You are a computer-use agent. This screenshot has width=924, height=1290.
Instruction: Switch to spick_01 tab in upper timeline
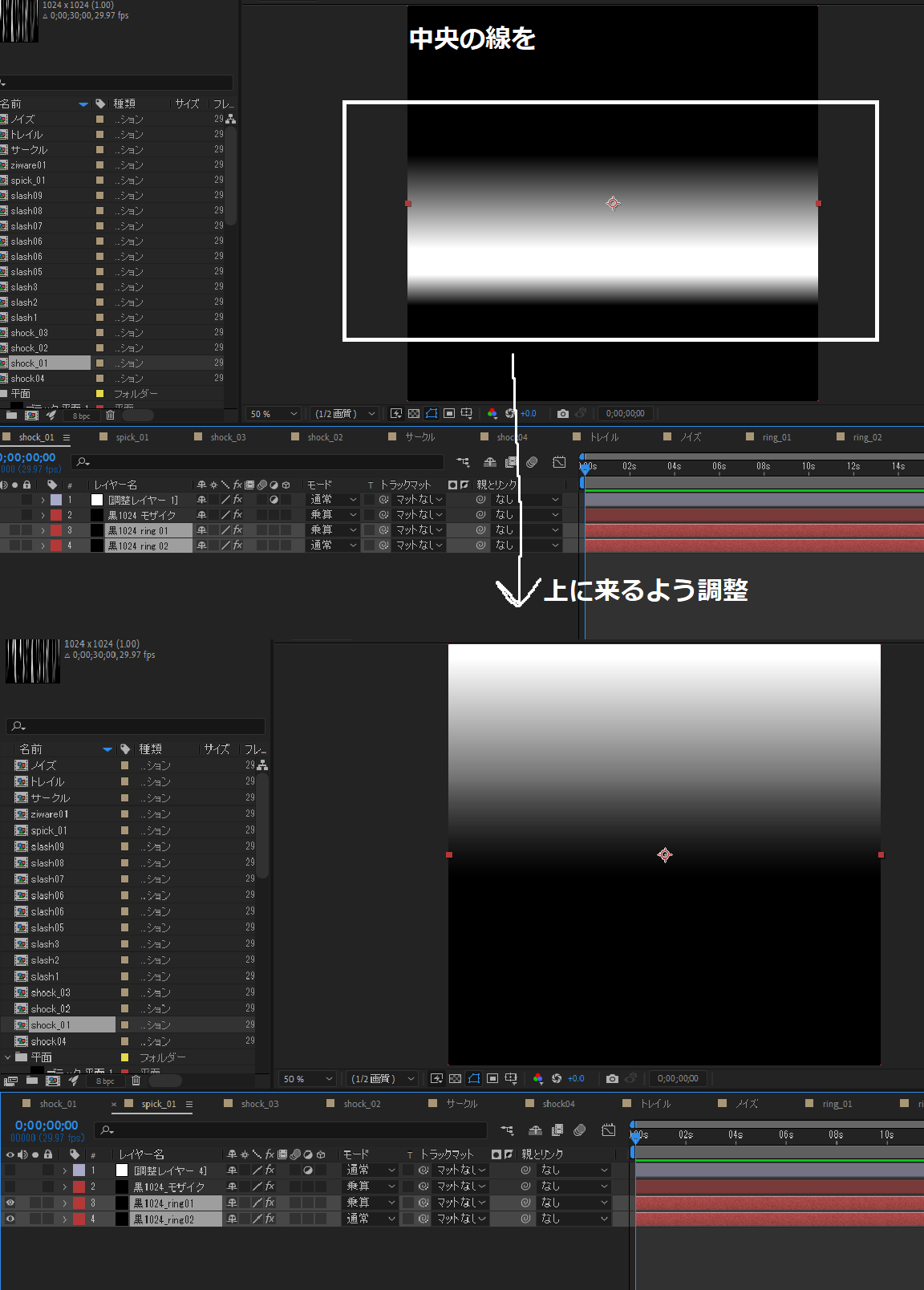(x=132, y=437)
